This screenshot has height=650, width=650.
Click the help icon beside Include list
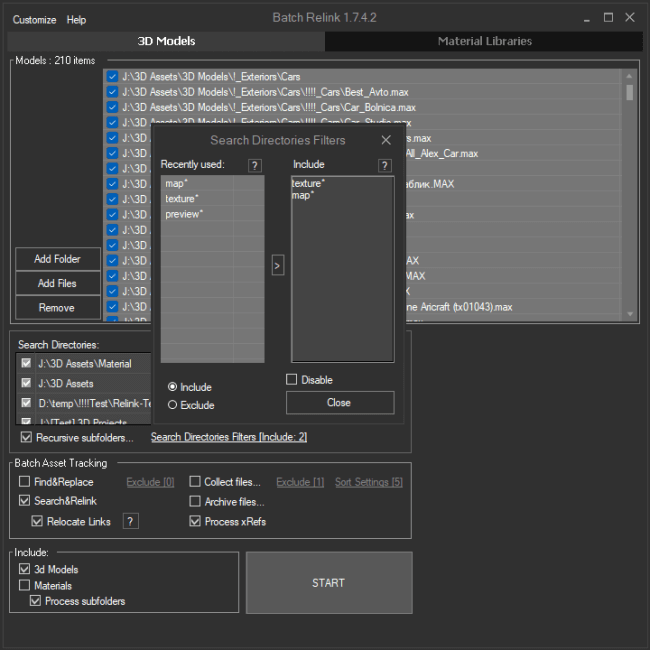click(x=385, y=166)
